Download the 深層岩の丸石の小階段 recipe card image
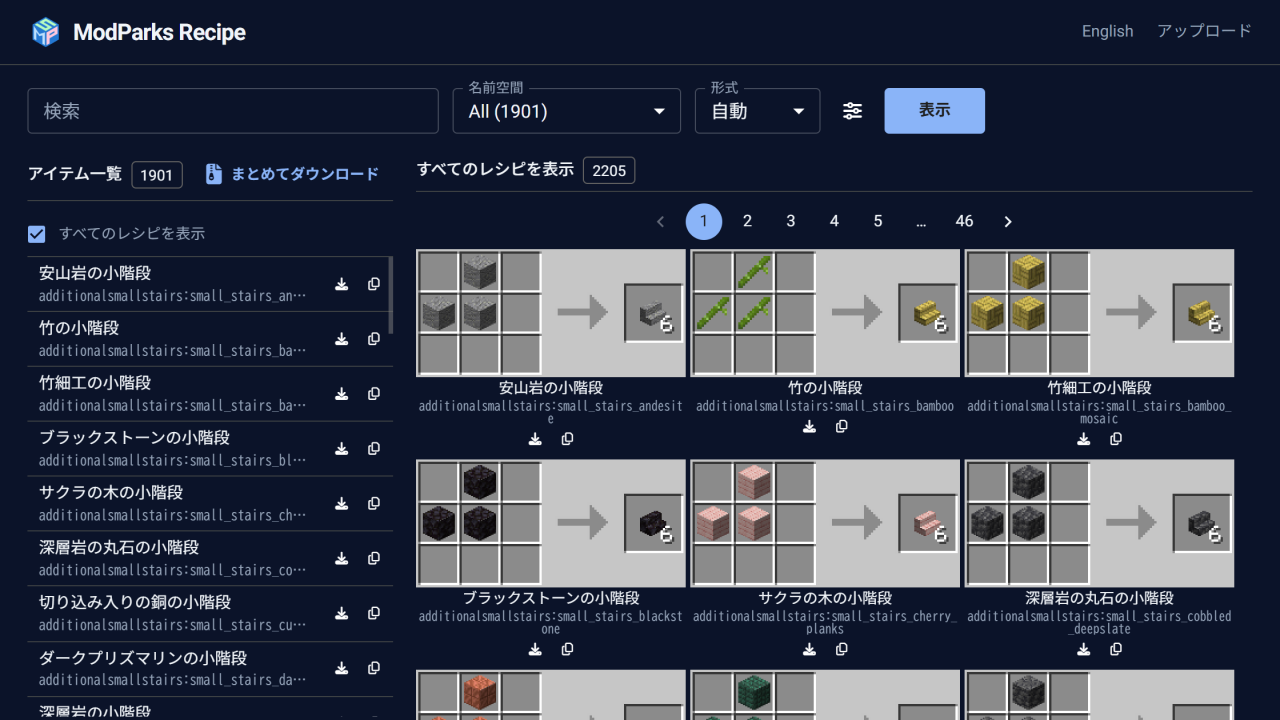 point(1083,650)
